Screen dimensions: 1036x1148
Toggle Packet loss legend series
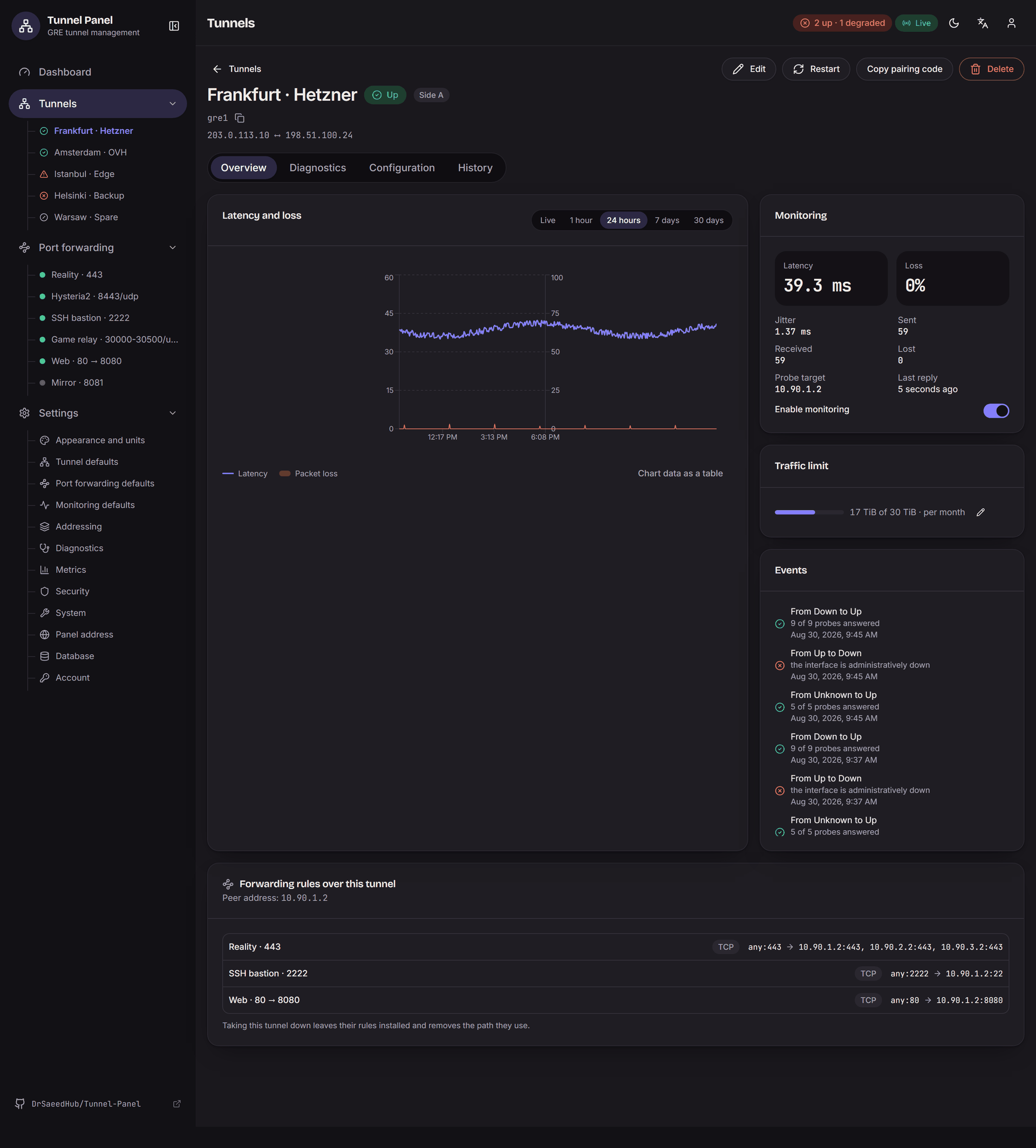[308, 473]
